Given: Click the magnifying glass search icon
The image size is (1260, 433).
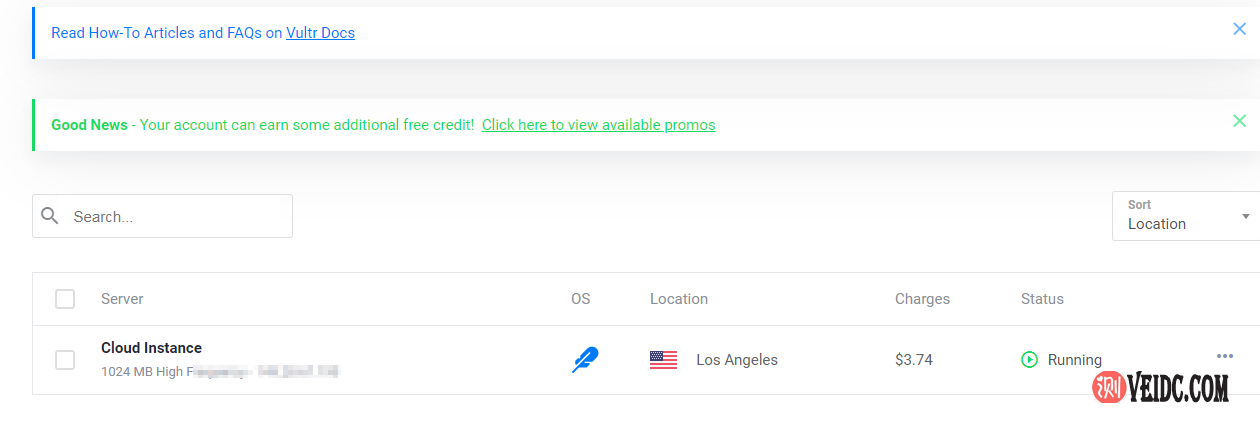Looking at the screenshot, I should (x=50, y=216).
